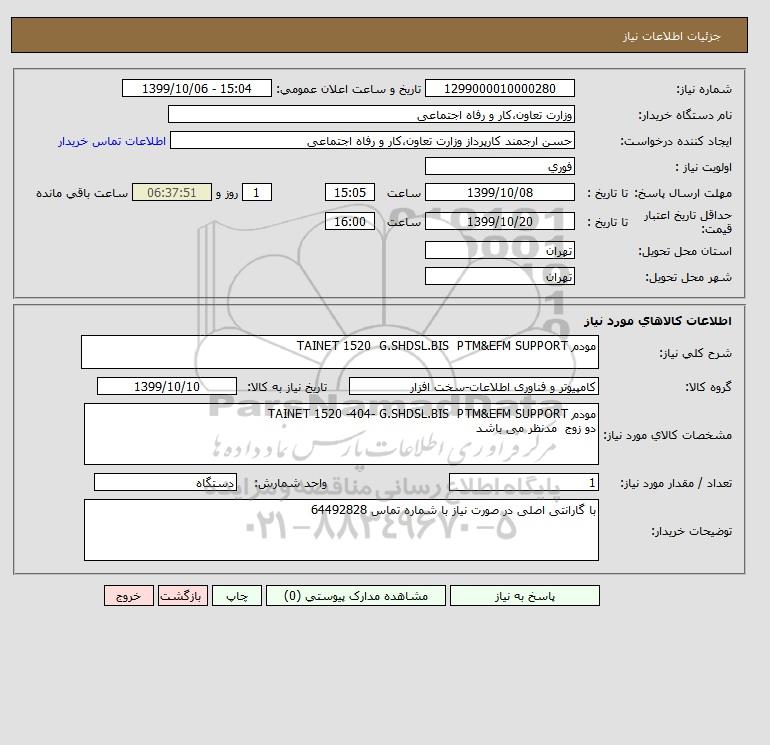Click product group field کامپیوتر و فناوری اطلاعات
This screenshot has width=770, height=745.
pos(473,386)
